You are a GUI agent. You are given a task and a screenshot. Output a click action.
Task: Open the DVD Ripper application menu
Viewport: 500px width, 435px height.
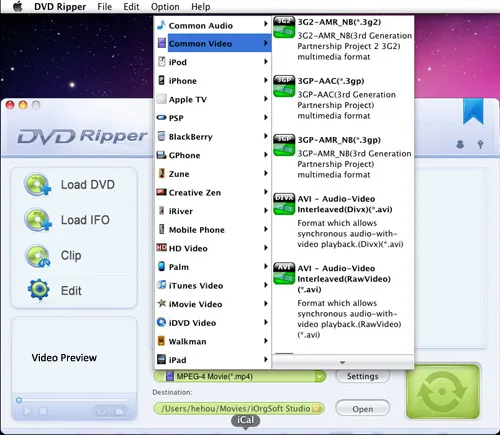(60, 7)
